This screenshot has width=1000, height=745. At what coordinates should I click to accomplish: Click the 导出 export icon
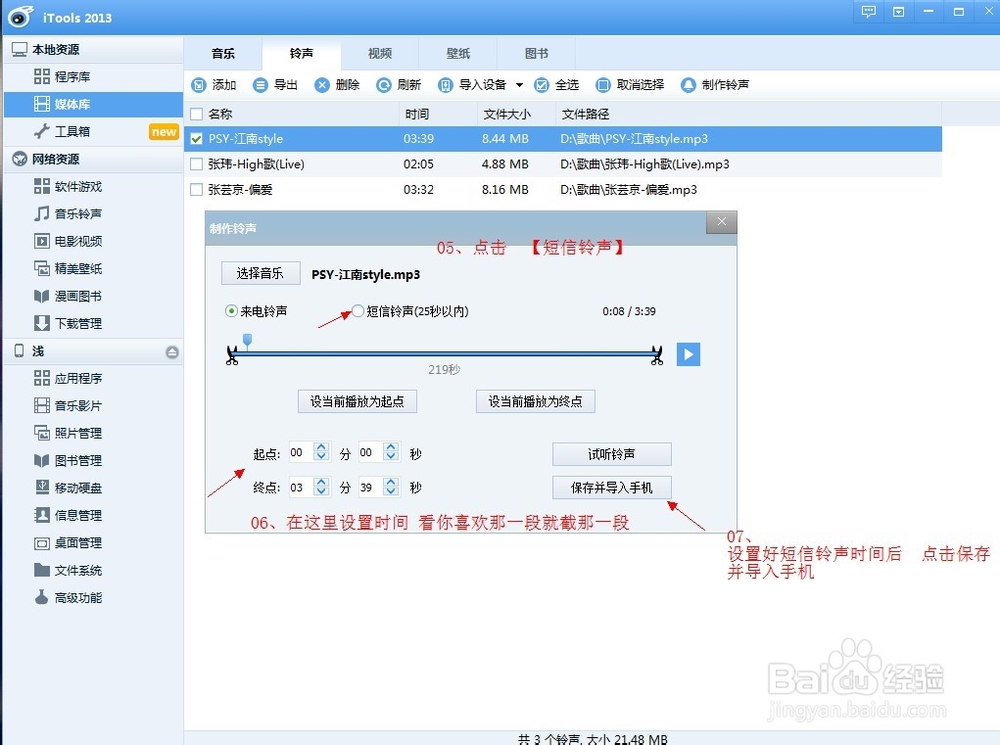(x=260, y=84)
